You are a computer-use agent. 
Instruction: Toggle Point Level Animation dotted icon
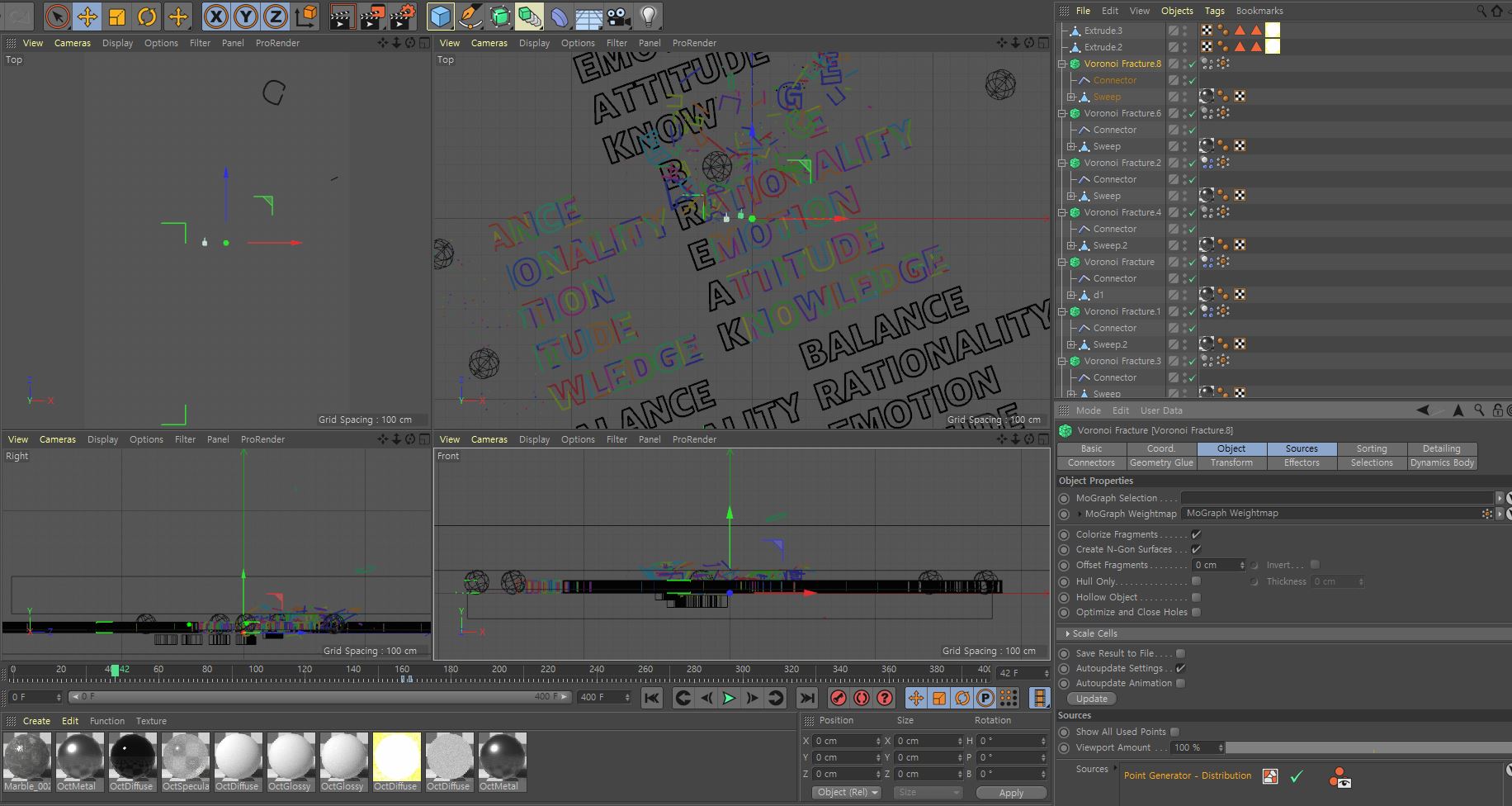1009,698
